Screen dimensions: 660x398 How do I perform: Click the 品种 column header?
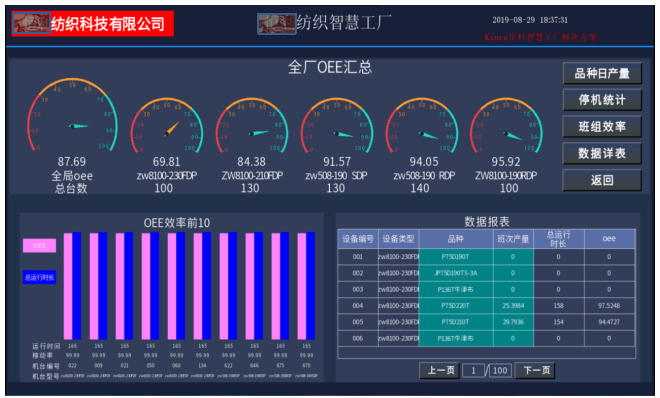pos(456,239)
